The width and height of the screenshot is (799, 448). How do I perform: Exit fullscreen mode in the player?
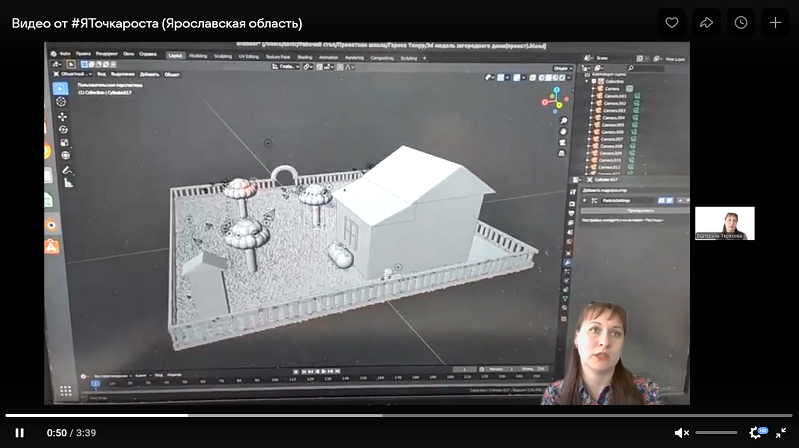pyautogui.click(x=781, y=433)
